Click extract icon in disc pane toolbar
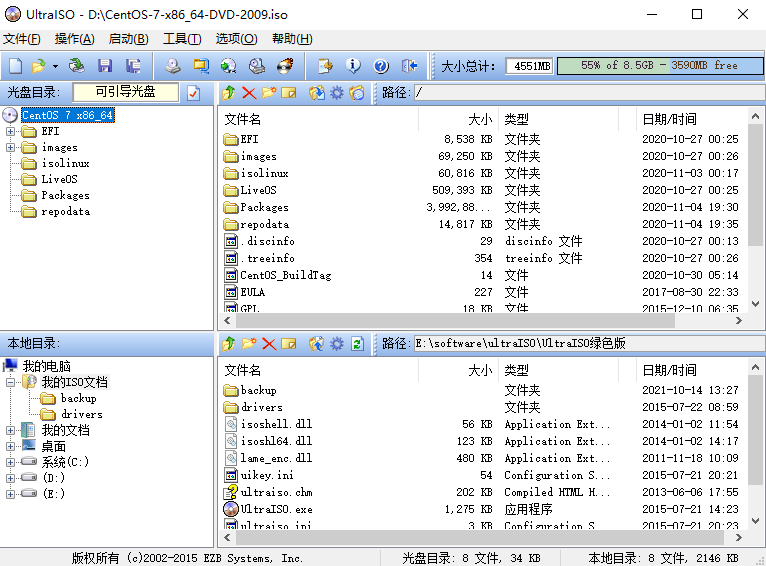 [317, 92]
